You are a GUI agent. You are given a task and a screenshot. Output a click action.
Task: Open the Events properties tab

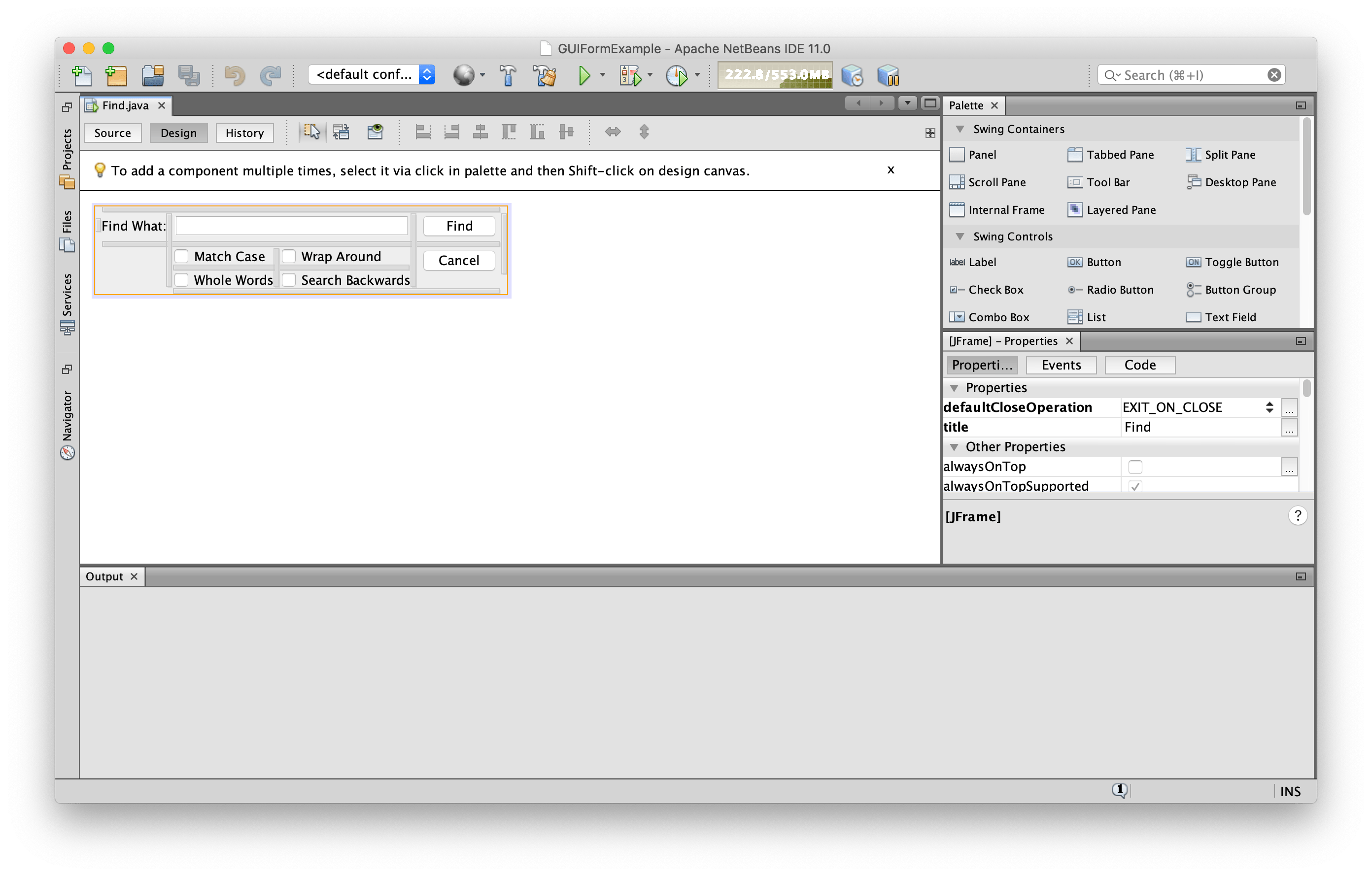pos(1061,365)
